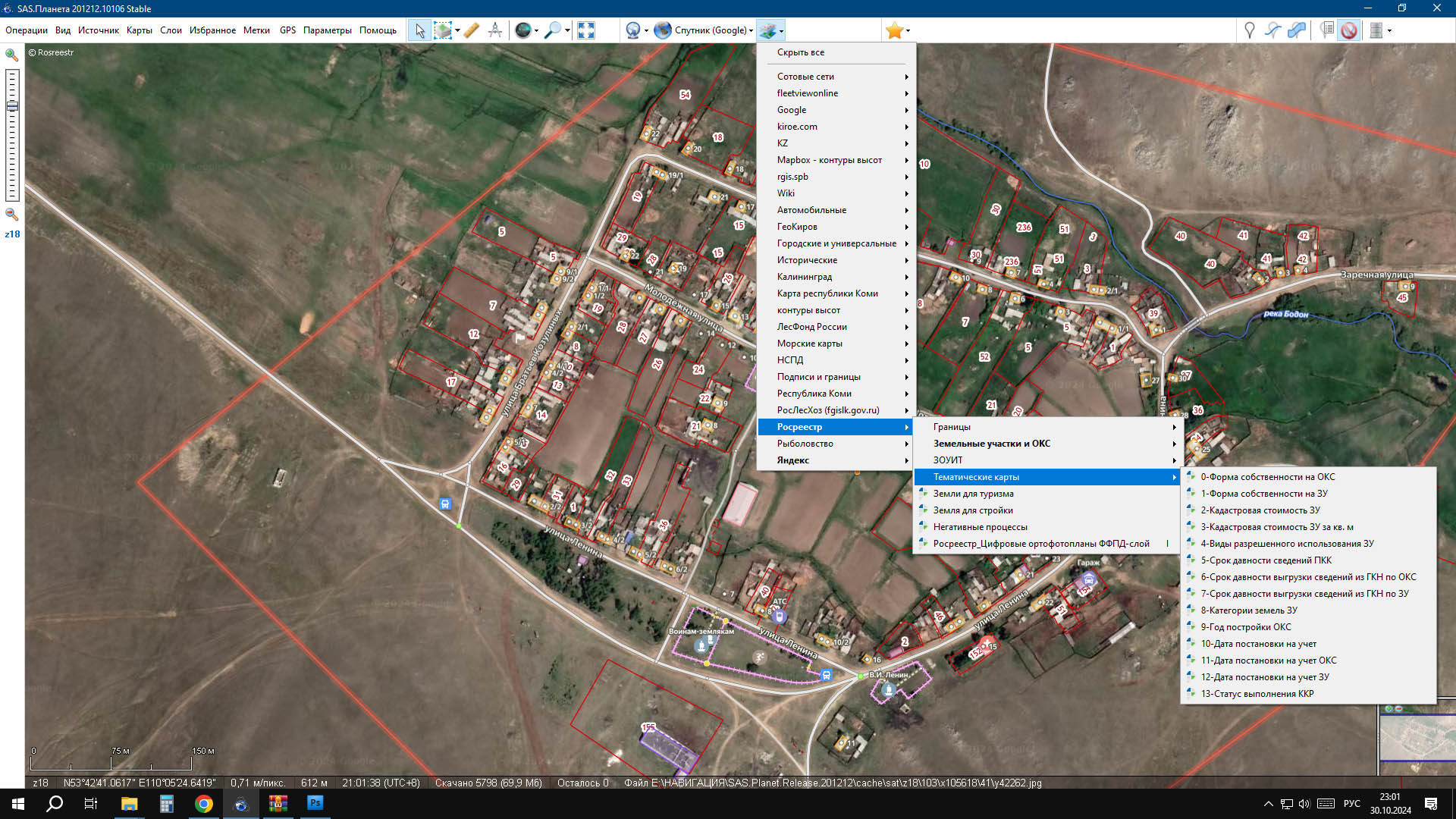Toggle fullscreen map view icon
The height and width of the screenshot is (819, 1456).
coord(586,30)
